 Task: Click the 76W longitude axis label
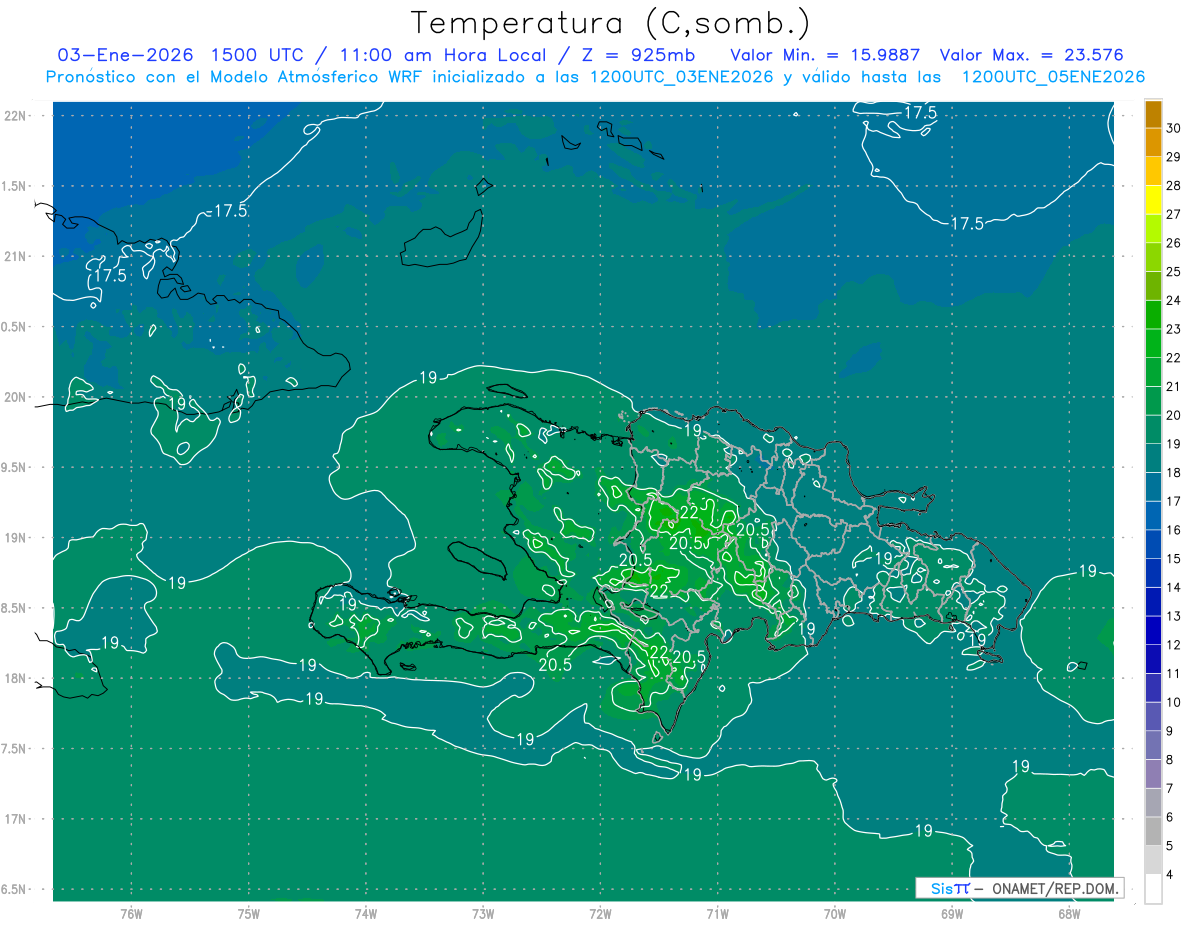coord(130,914)
